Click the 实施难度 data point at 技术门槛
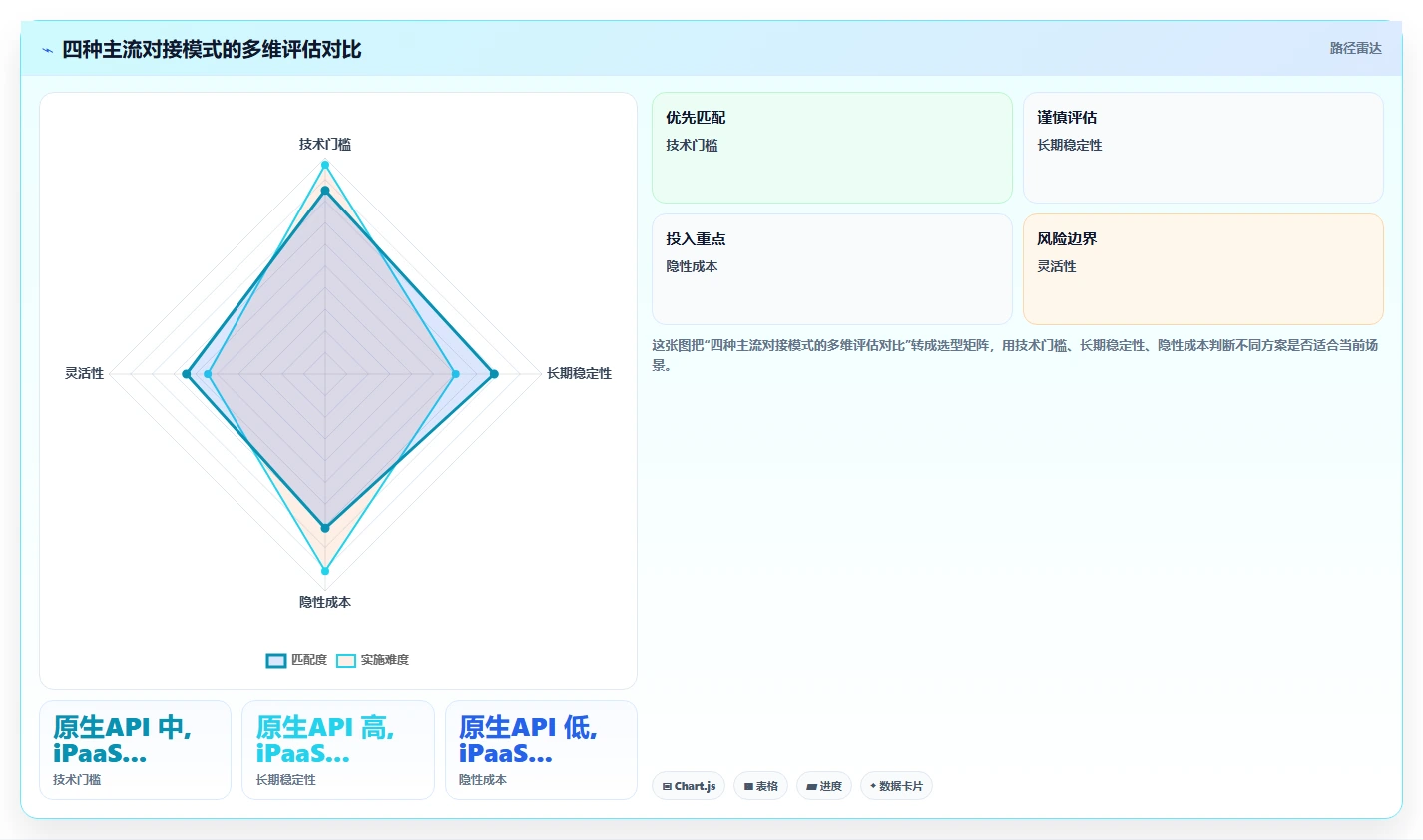 (325, 165)
